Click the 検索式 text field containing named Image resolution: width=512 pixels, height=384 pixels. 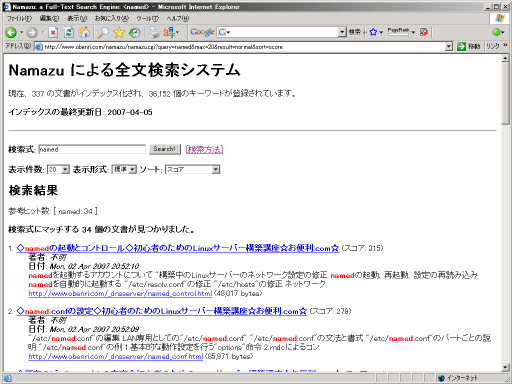(92, 149)
